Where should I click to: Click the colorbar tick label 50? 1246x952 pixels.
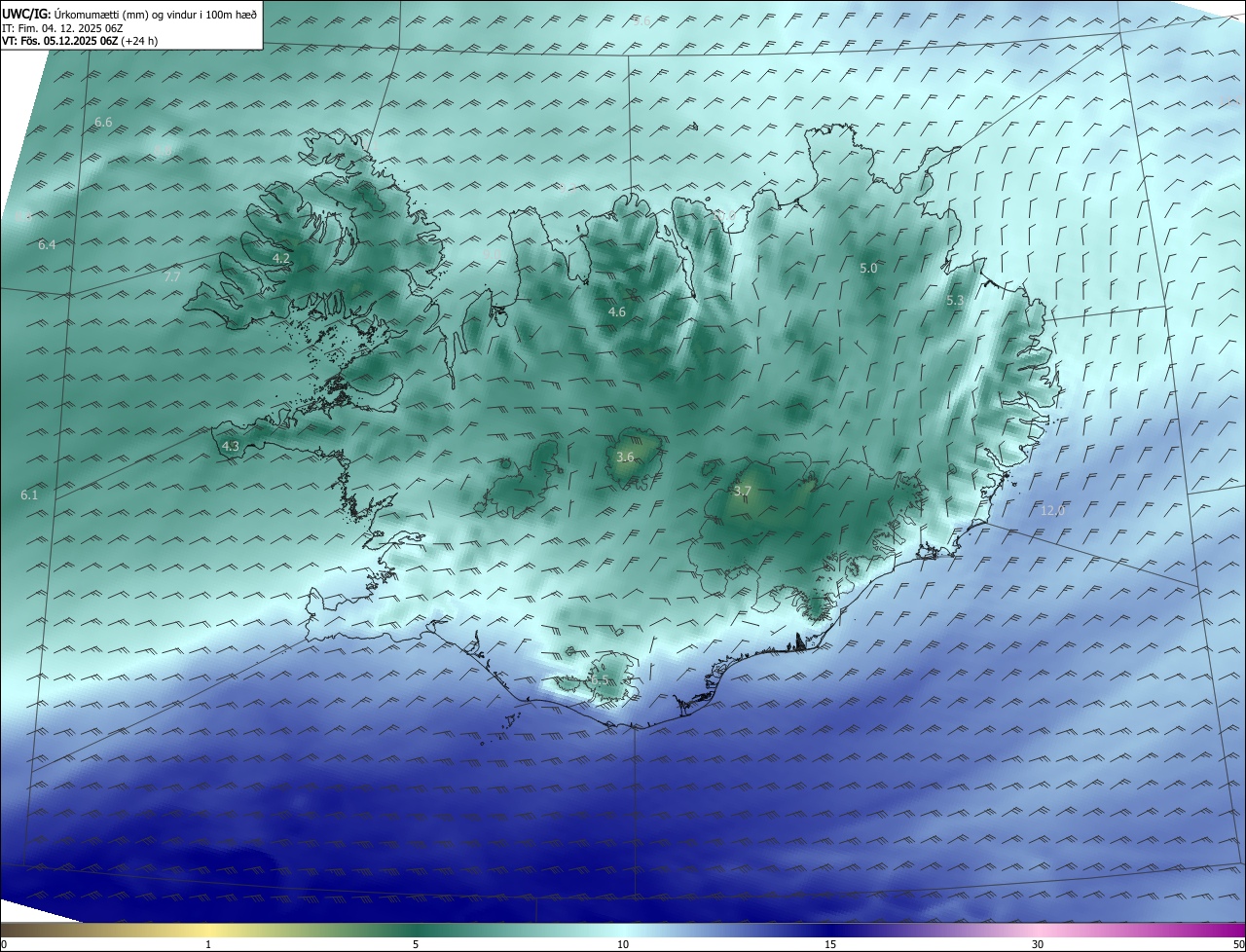click(x=1239, y=944)
